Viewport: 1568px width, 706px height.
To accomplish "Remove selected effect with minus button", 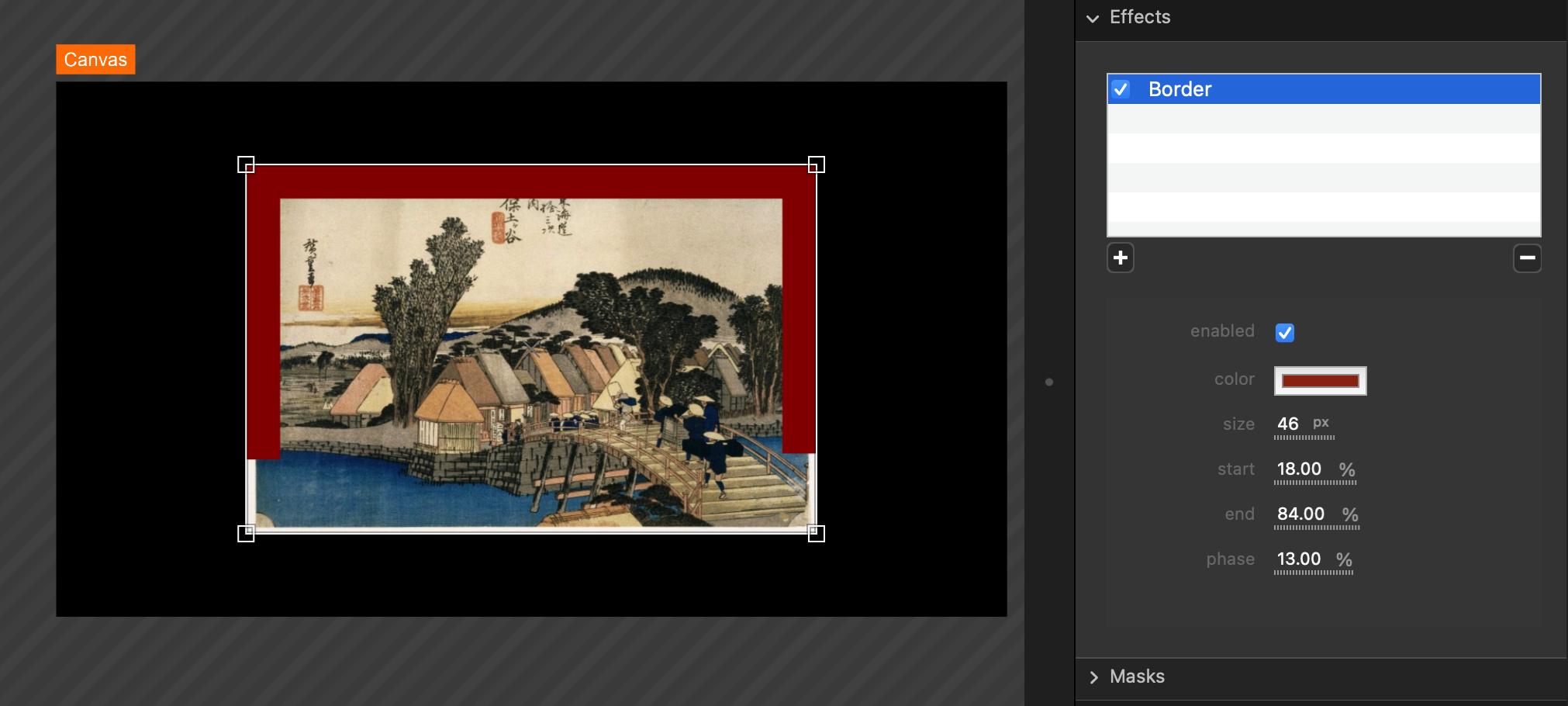I will click(x=1526, y=258).
